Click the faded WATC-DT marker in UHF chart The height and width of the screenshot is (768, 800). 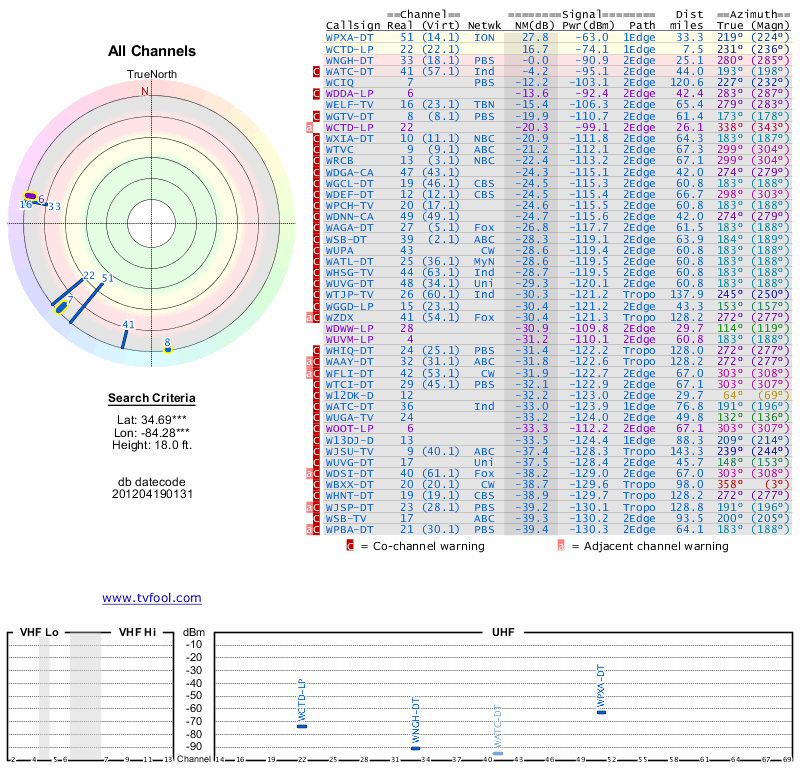[x=498, y=753]
